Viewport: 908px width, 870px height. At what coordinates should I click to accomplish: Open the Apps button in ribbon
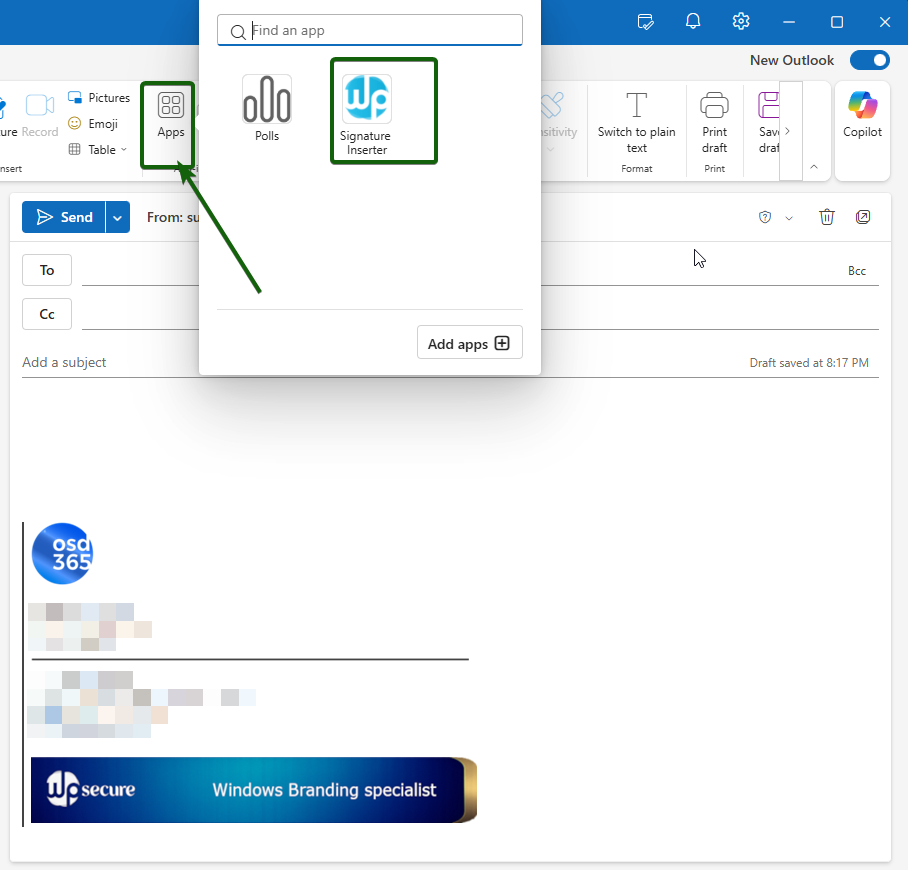click(170, 116)
